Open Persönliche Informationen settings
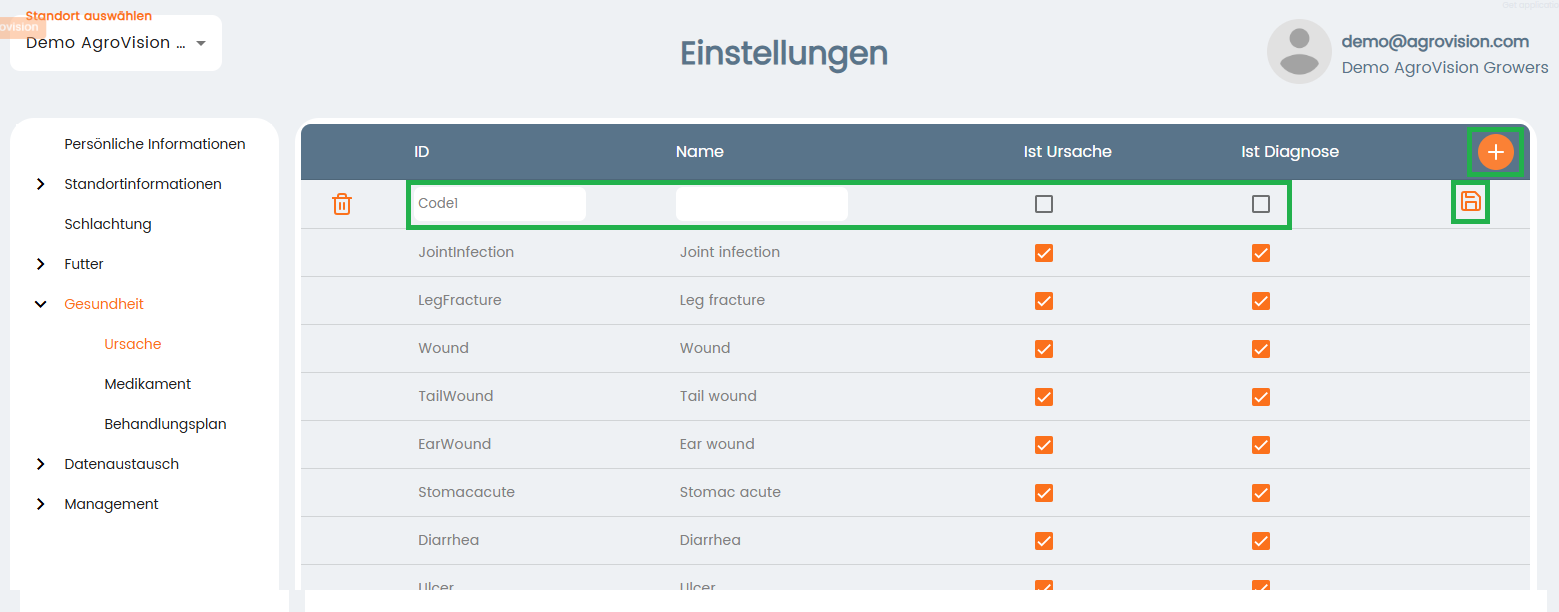 click(155, 144)
